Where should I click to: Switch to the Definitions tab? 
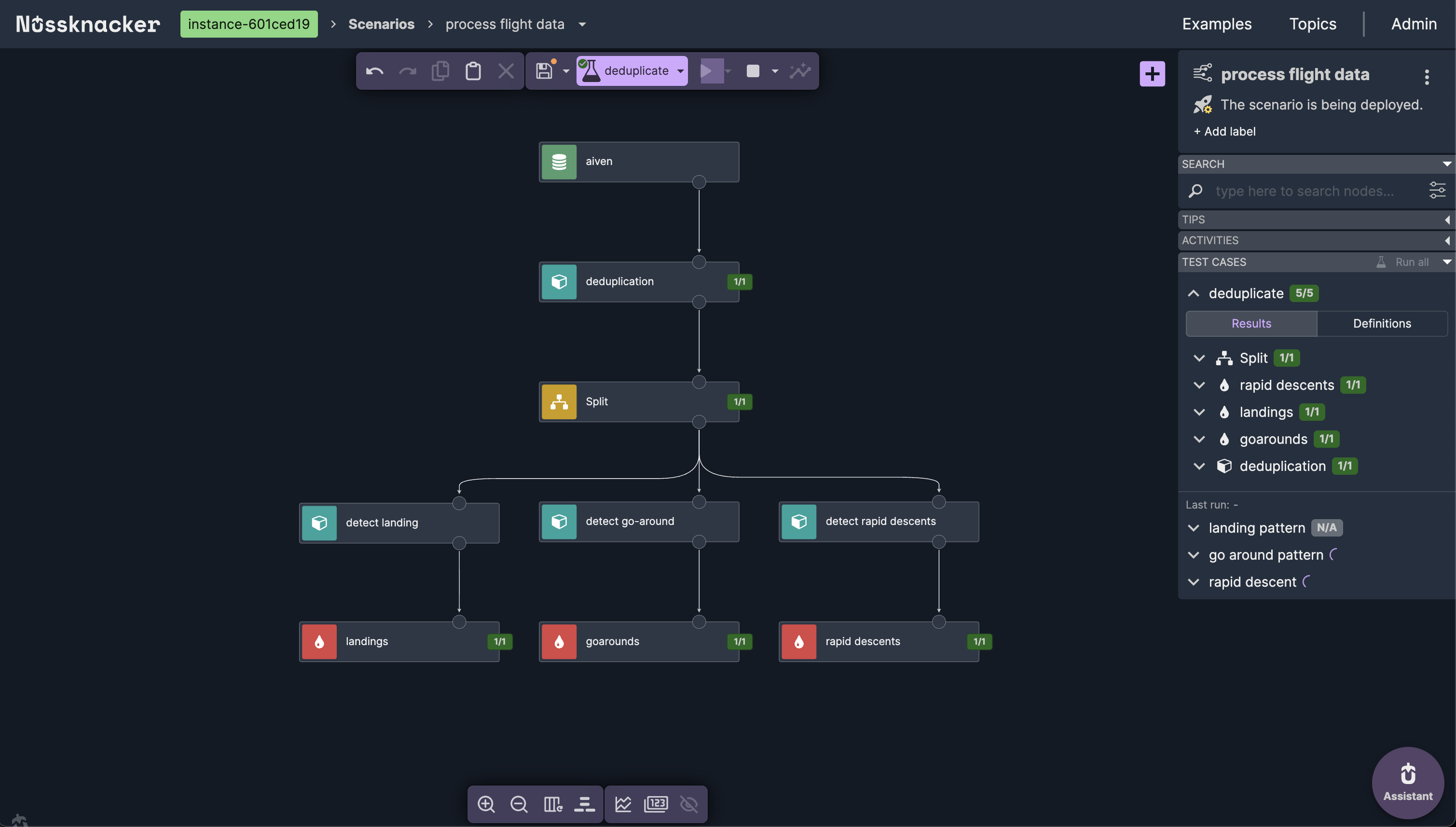tap(1382, 323)
